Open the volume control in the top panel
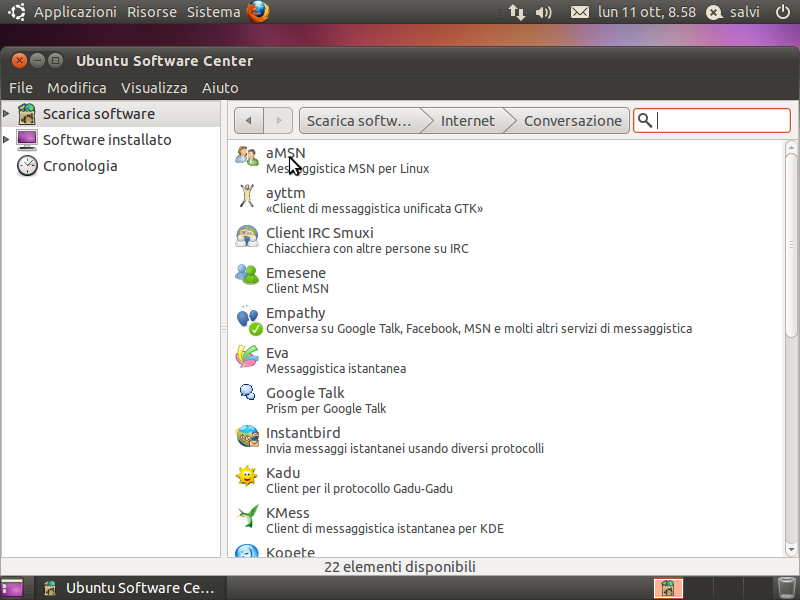 (543, 12)
